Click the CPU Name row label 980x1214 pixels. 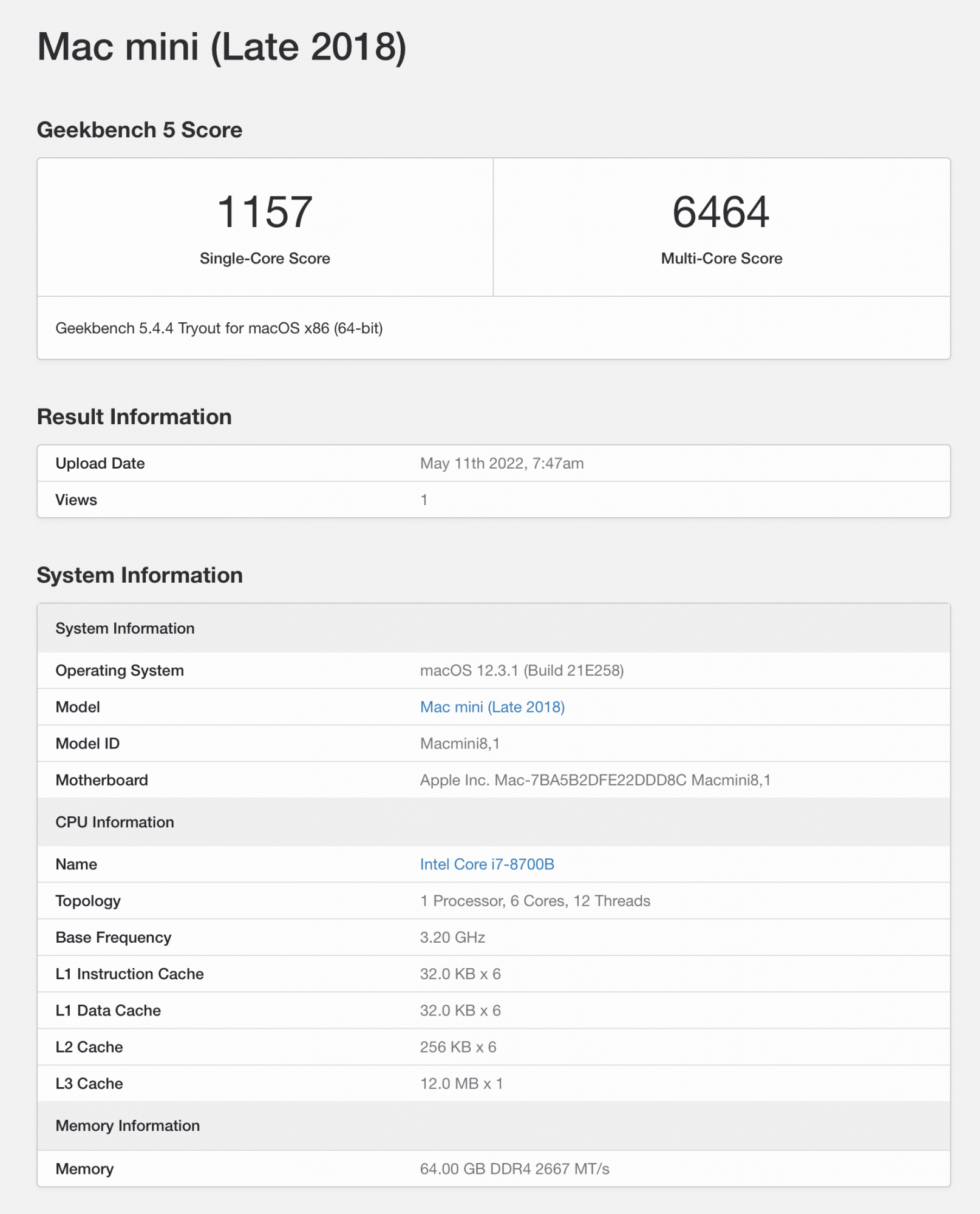coord(76,864)
